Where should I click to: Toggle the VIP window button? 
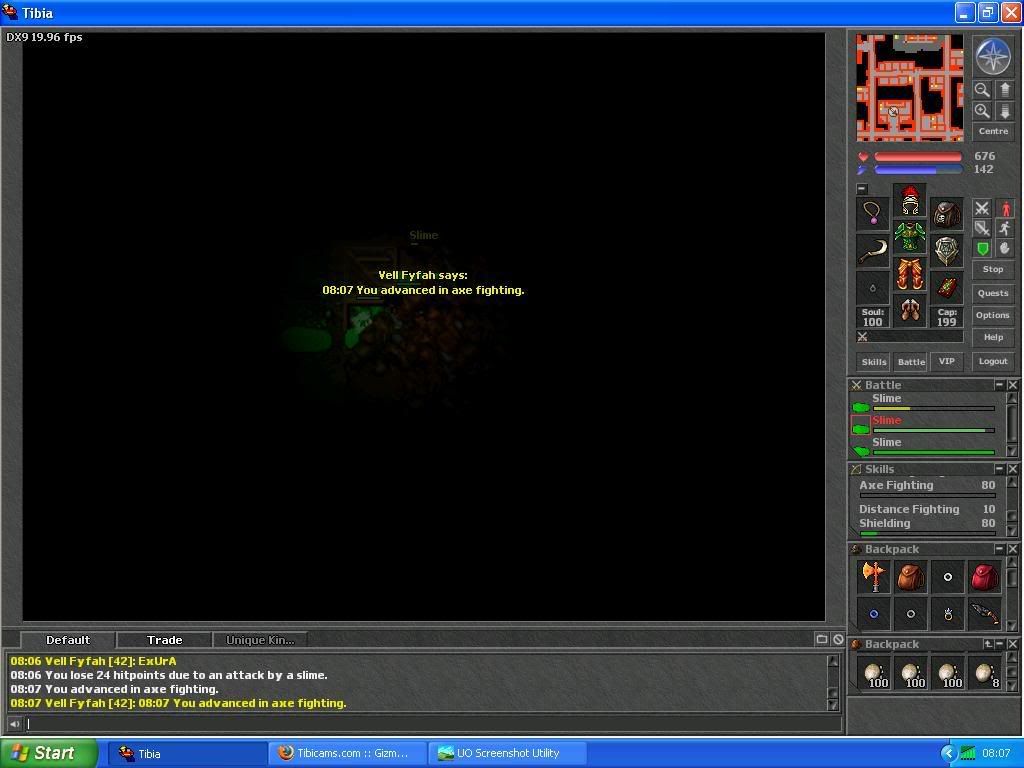pos(946,361)
